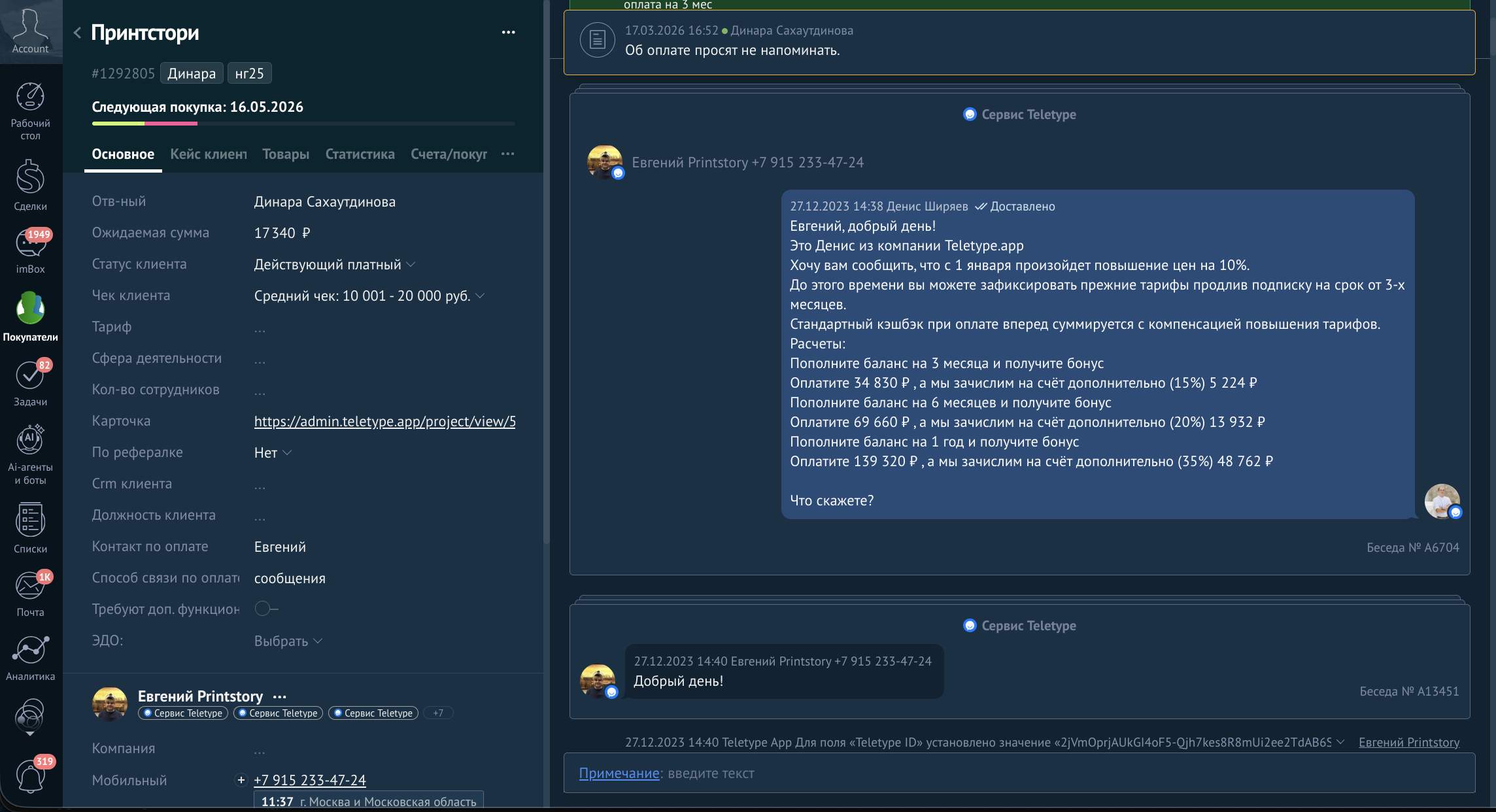Click the plus icon next to Мобильный
Image resolution: width=1496 pixels, height=812 pixels.
241,780
